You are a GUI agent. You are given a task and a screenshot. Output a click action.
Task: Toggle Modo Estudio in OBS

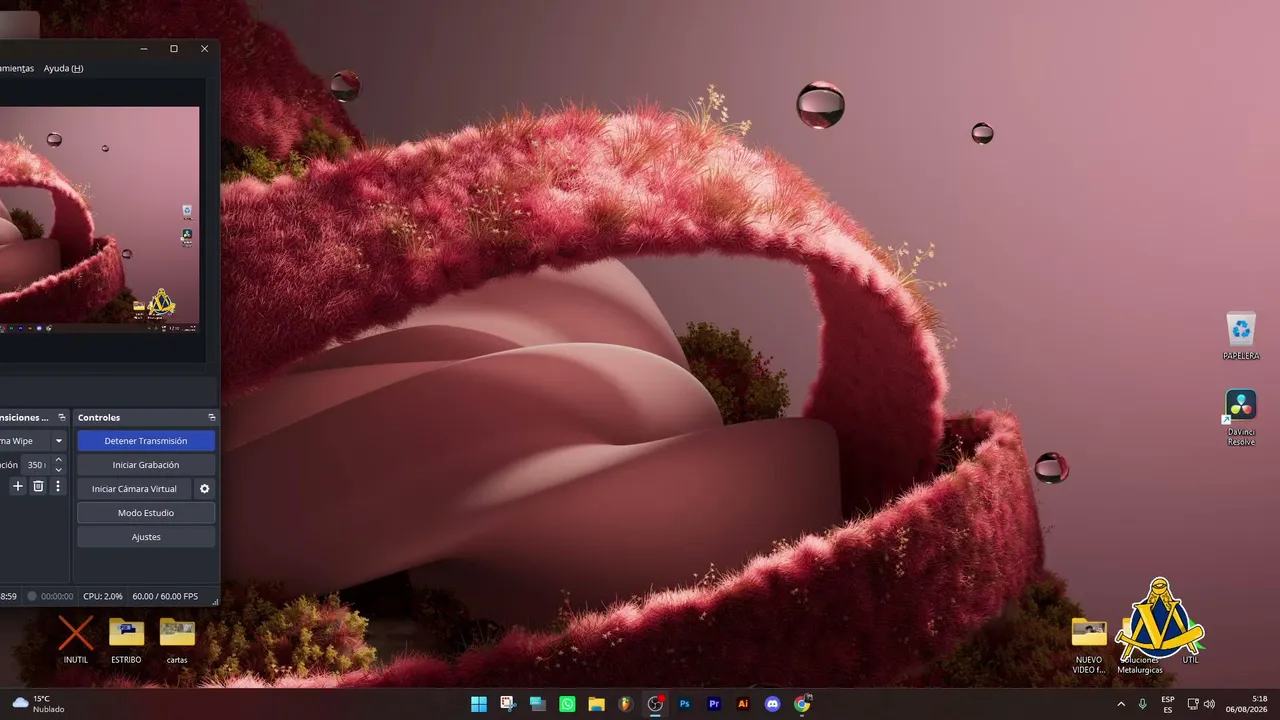tap(146, 513)
